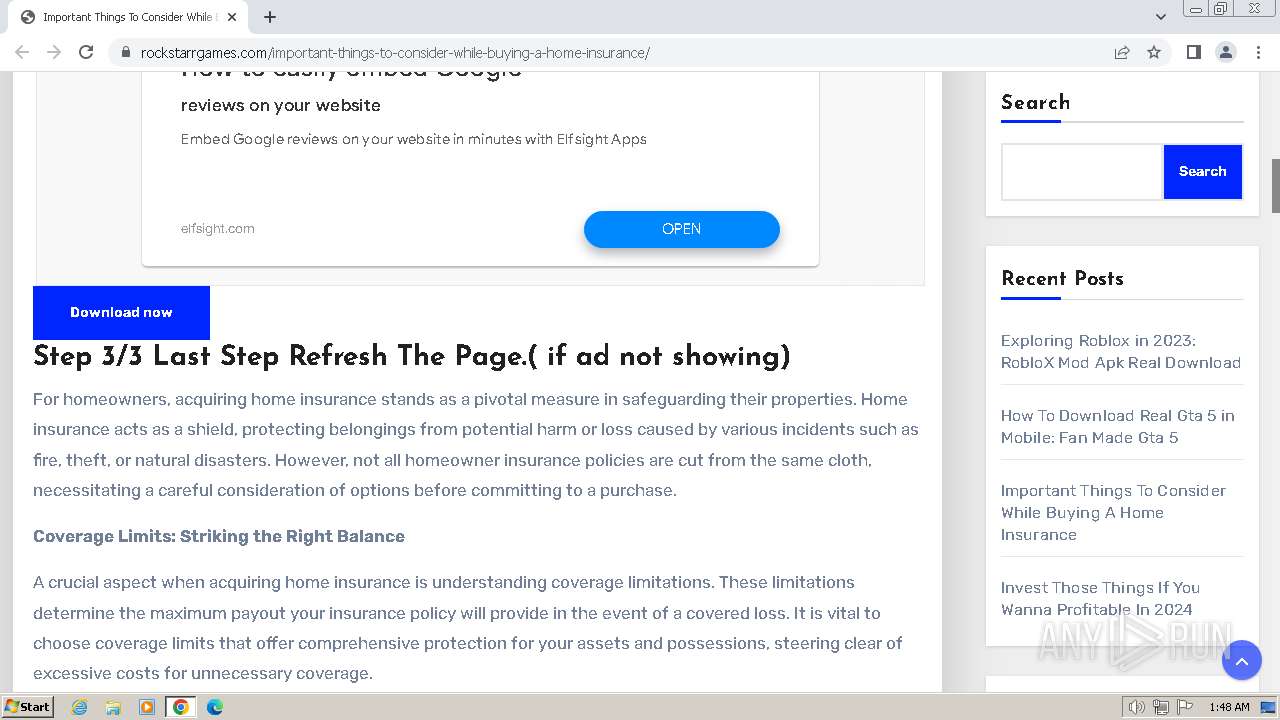View site security lock information

[x=125, y=52]
